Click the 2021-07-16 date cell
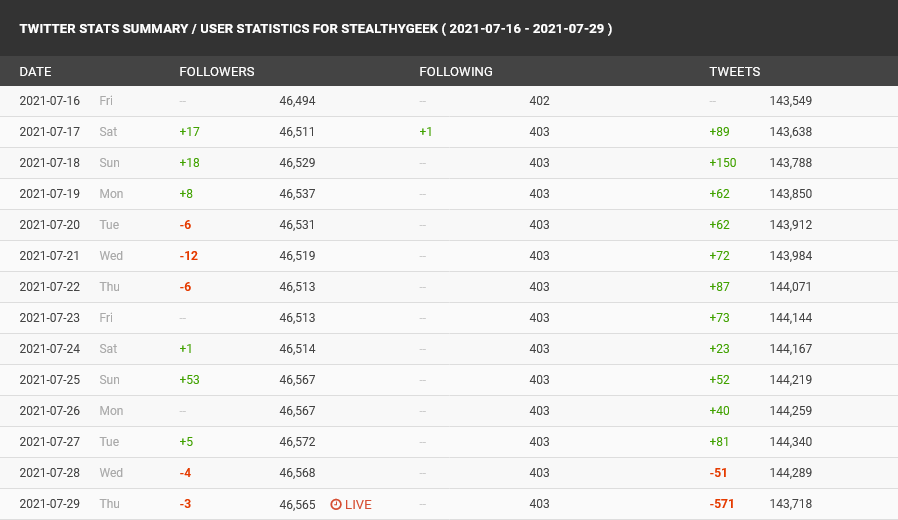This screenshot has width=898, height=520. click(x=50, y=101)
